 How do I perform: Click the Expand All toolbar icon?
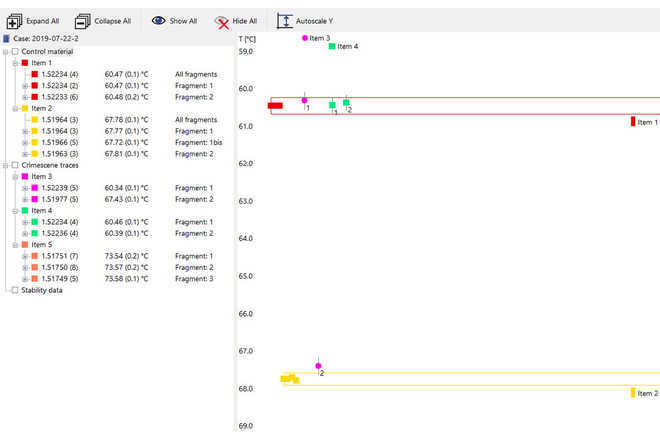tap(14, 20)
